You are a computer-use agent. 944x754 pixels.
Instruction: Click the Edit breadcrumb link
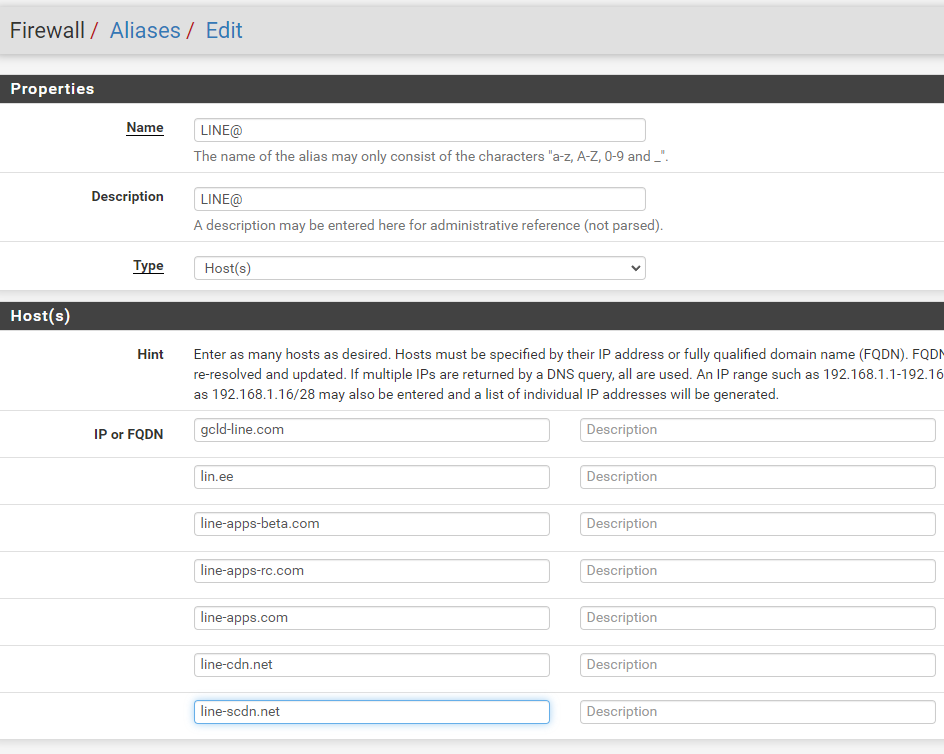pos(224,30)
